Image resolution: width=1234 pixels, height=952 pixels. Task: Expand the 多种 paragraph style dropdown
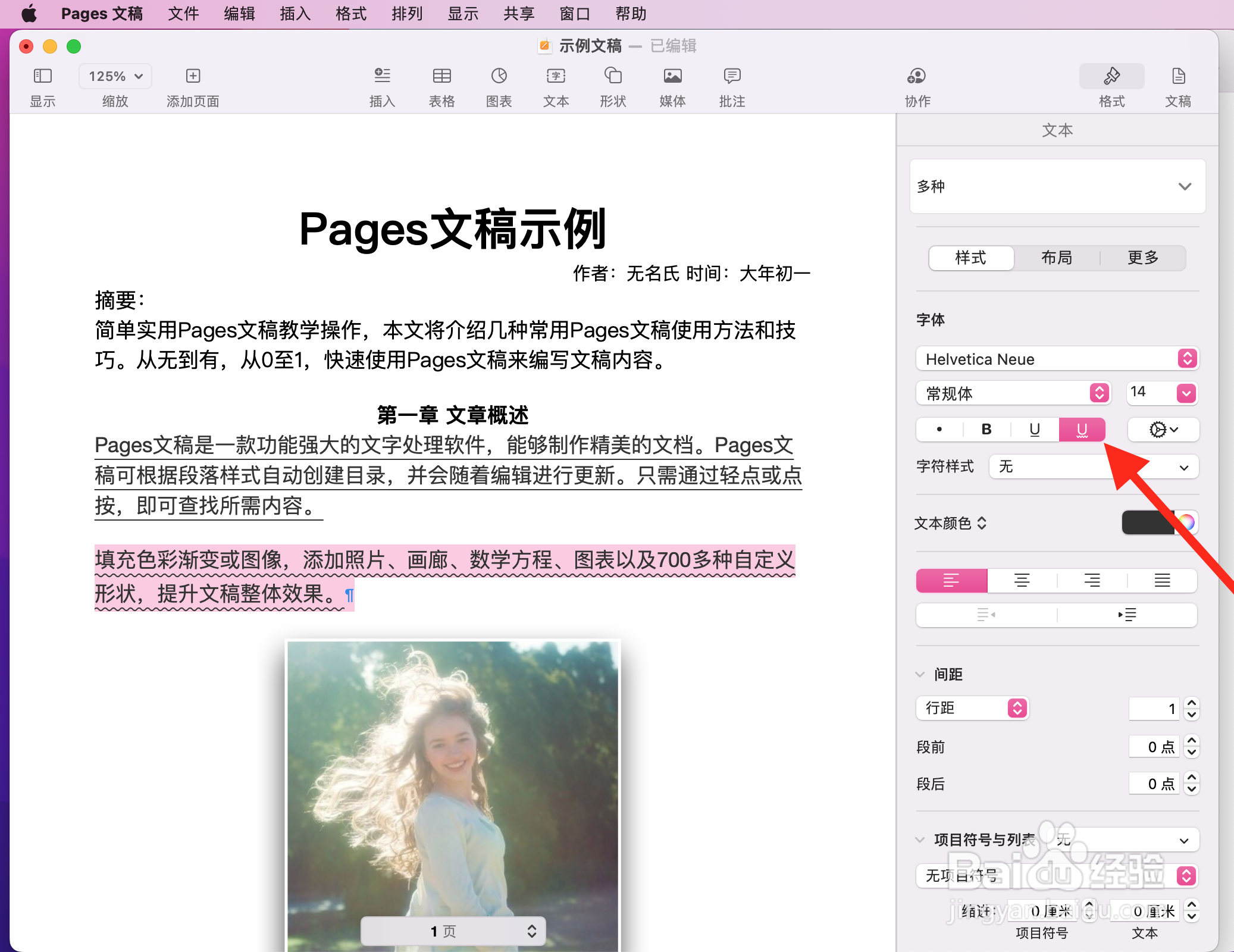1057,186
